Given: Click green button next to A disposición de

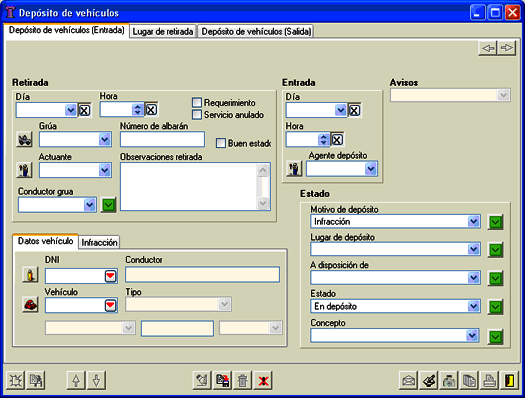Looking at the screenshot, I should pyautogui.click(x=496, y=278).
